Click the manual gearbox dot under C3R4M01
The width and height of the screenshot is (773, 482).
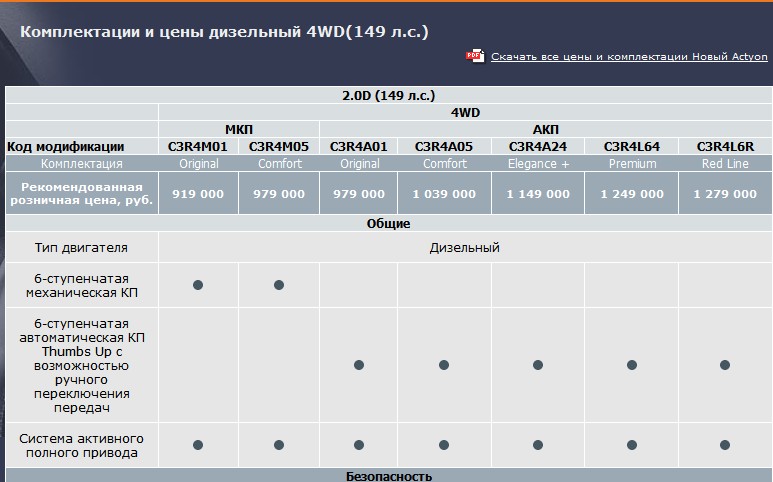(x=198, y=285)
